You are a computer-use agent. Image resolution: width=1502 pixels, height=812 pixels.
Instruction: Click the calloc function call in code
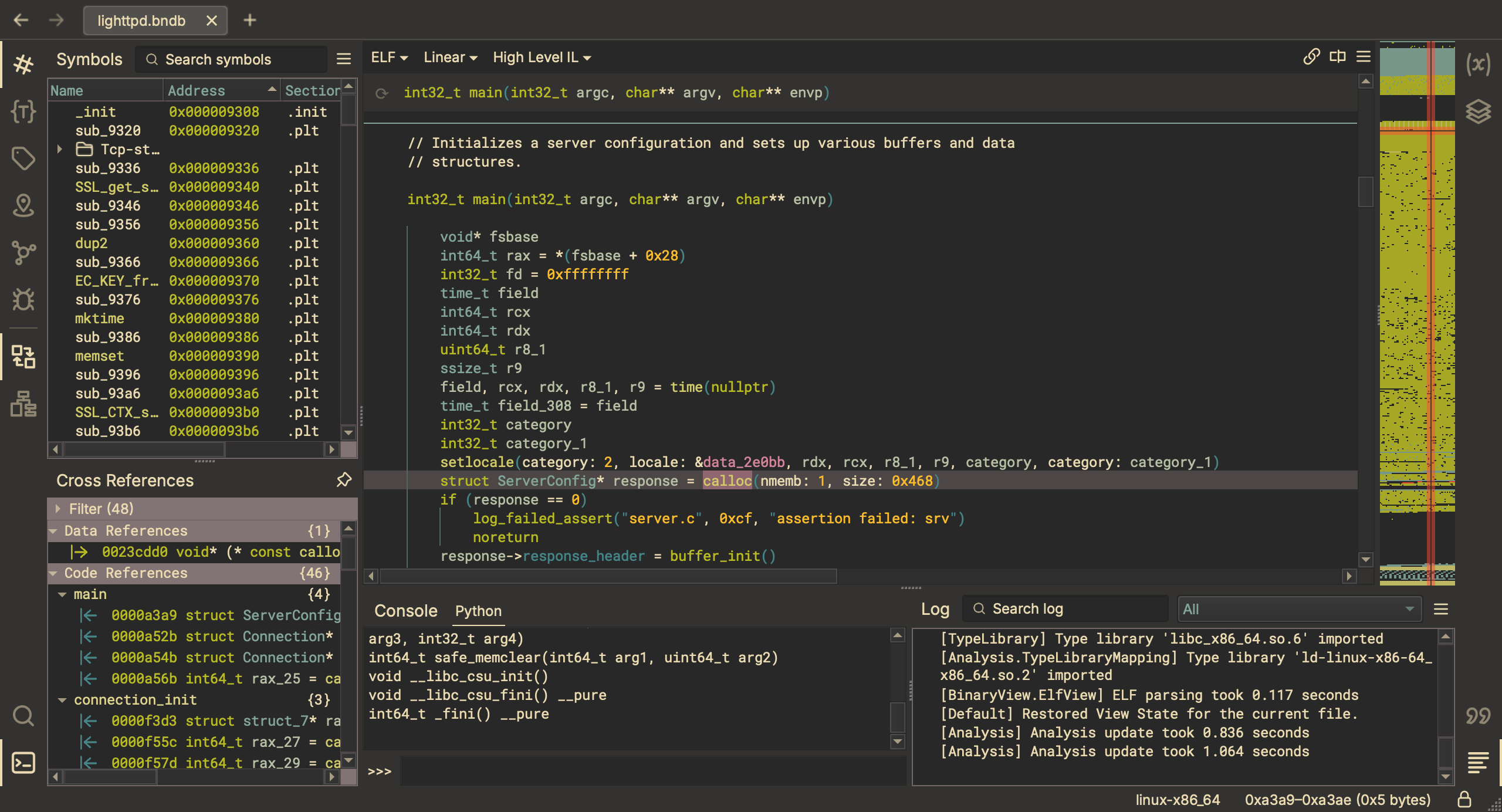coord(727,481)
